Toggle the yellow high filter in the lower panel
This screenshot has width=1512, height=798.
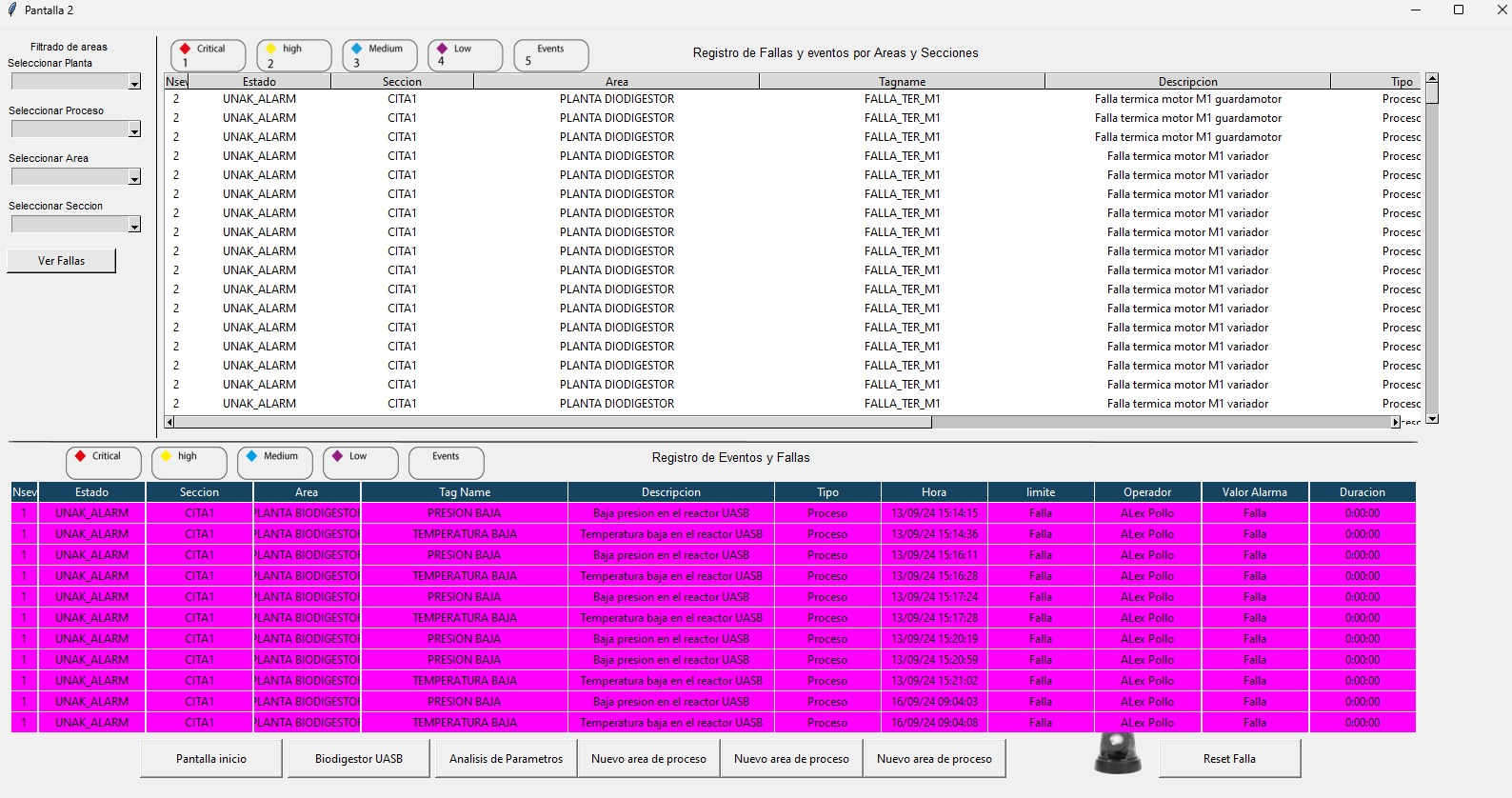click(189, 462)
